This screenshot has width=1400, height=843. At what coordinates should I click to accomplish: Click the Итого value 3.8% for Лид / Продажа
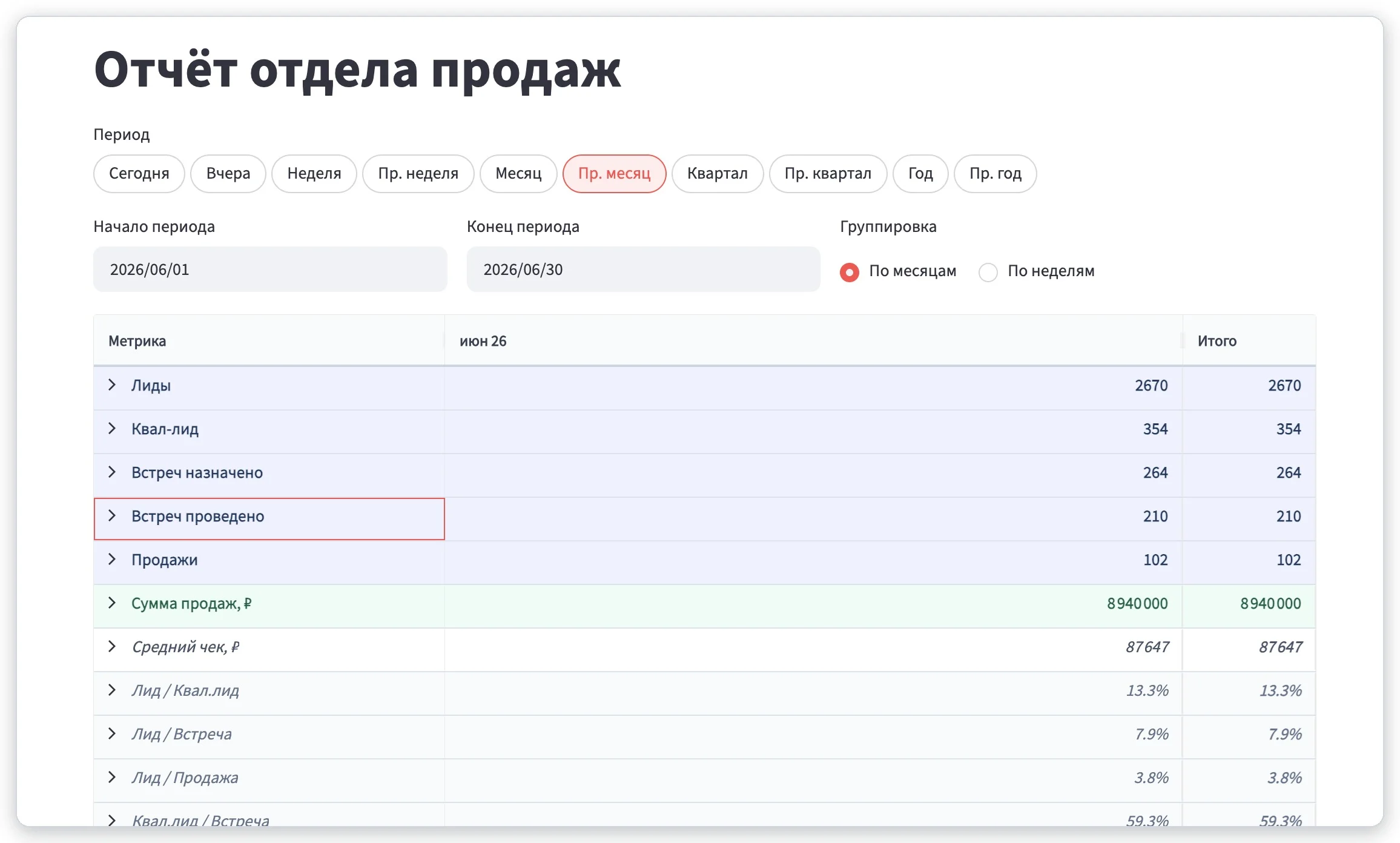(1284, 778)
